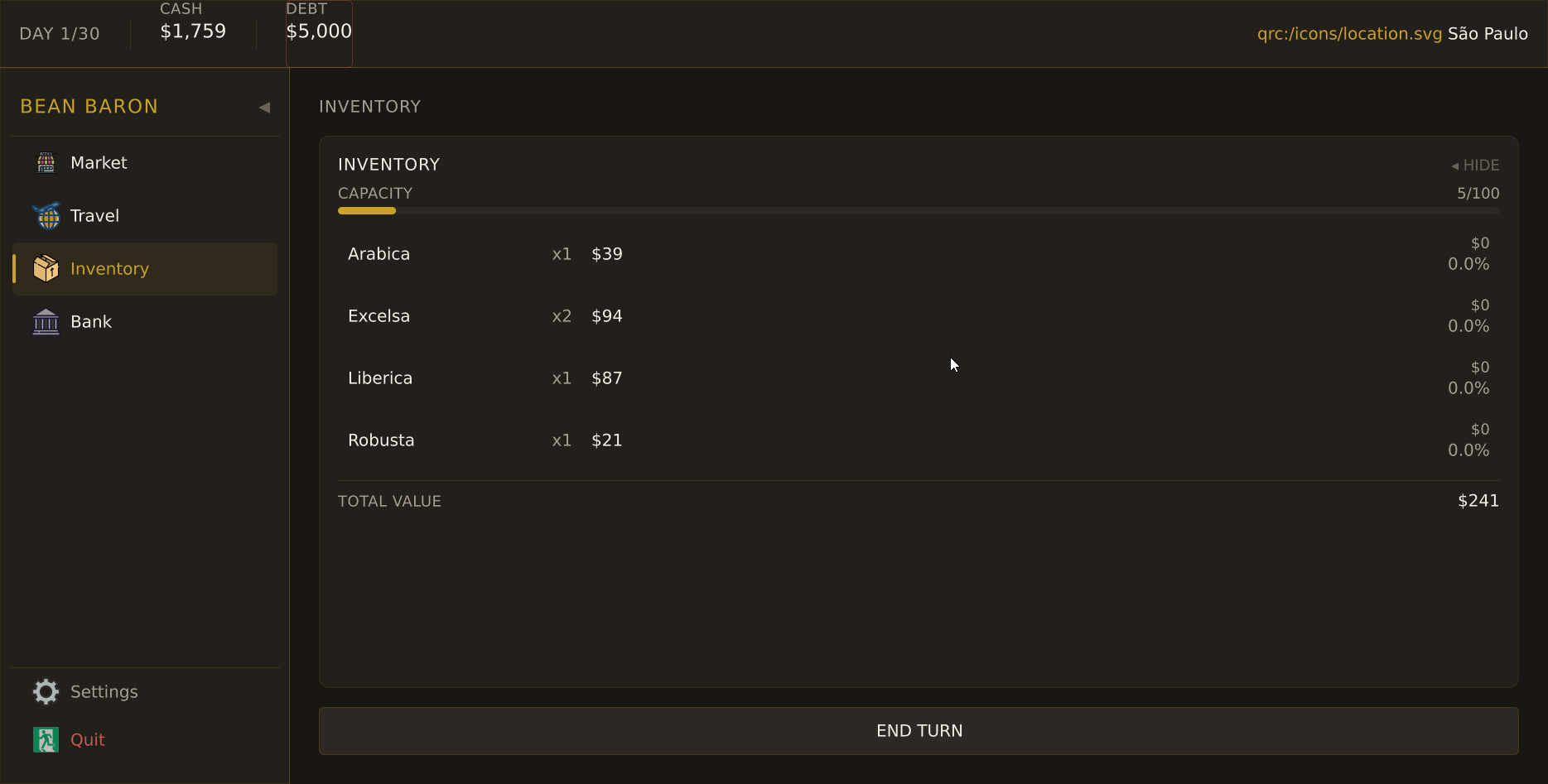Viewport: 1548px width, 784px height.
Task: Click the Travel globe icon
Action: pyautogui.click(x=46, y=216)
